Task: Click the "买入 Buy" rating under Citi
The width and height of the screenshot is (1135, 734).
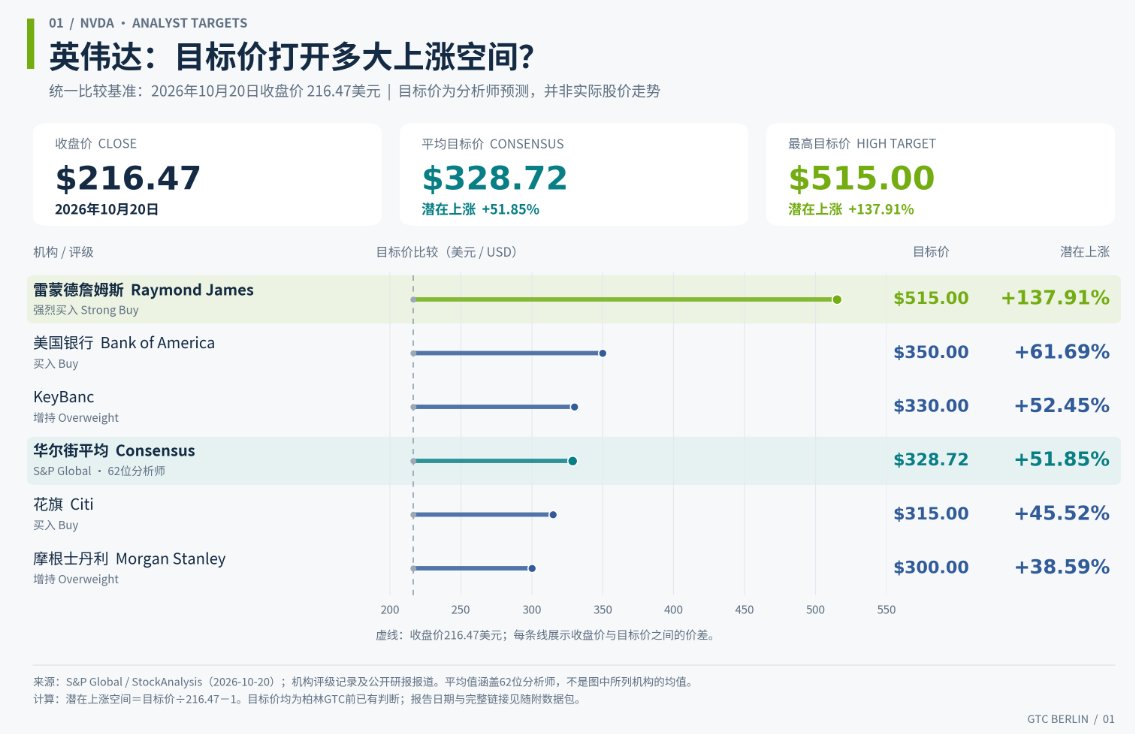Action: coord(56,526)
